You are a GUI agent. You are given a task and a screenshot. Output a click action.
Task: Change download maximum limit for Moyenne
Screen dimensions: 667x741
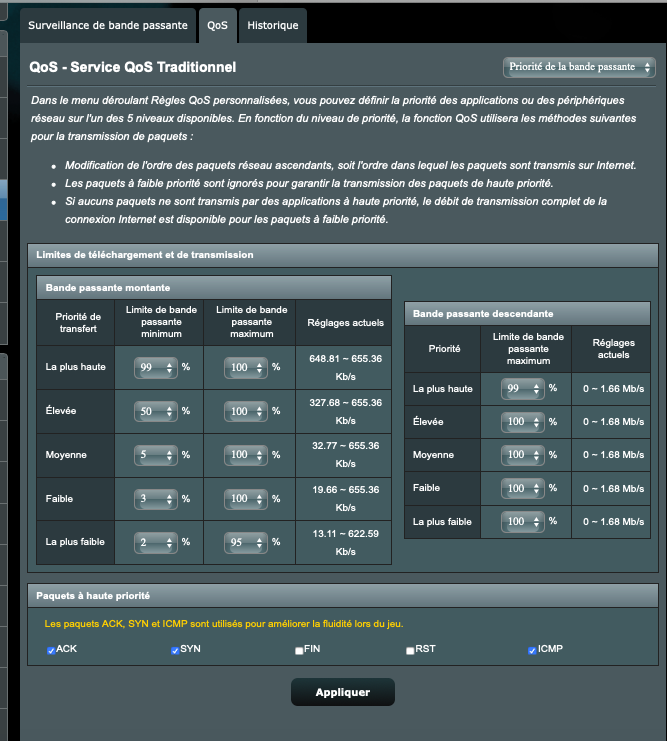[523, 455]
